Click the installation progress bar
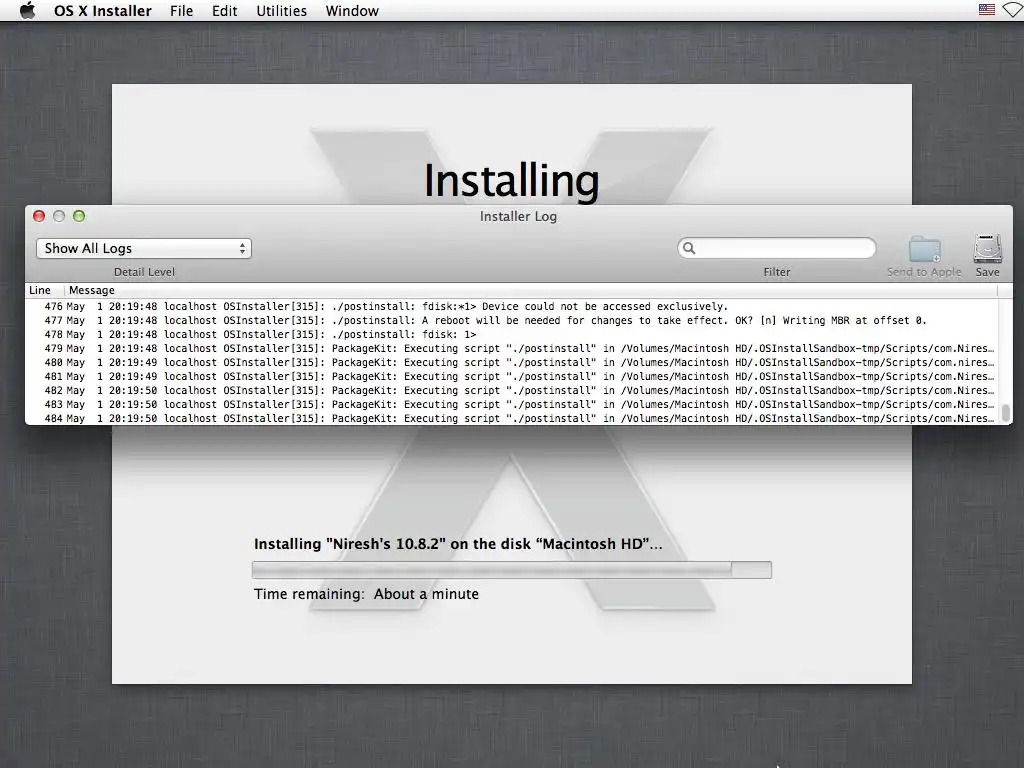This screenshot has height=768, width=1024. tap(511, 570)
